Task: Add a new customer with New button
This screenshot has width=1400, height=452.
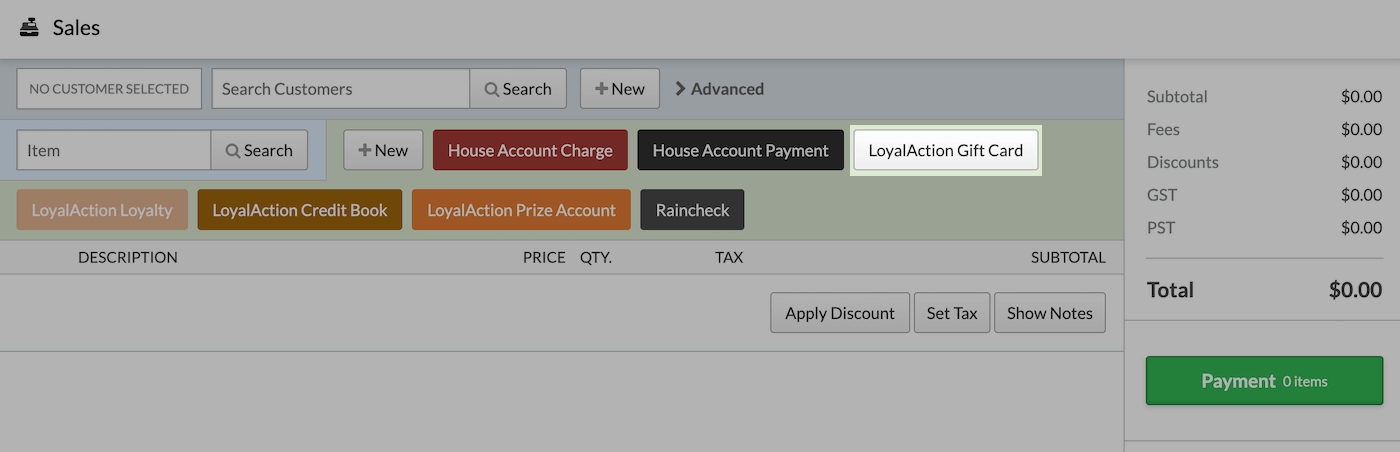Action: click(x=620, y=88)
